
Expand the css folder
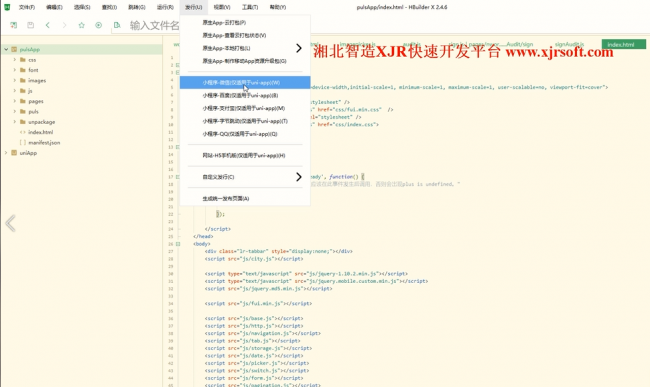point(15,60)
